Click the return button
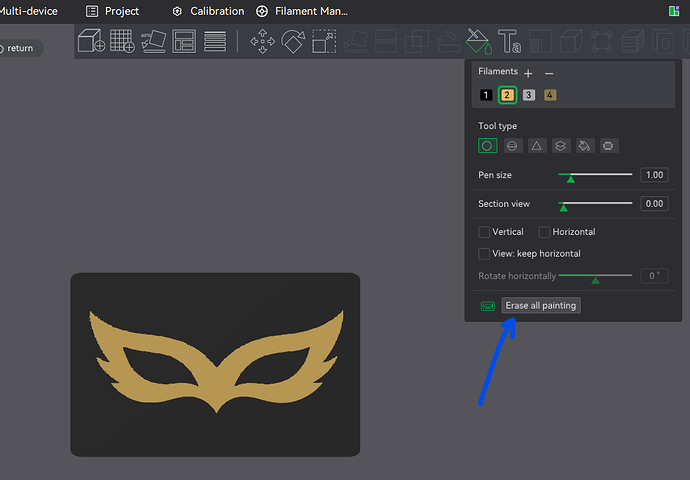This screenshot has width=690, height=480. (19, 48)
